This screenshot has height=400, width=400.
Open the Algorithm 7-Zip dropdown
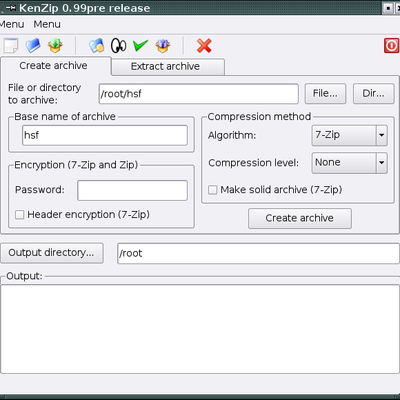point(349,135)
